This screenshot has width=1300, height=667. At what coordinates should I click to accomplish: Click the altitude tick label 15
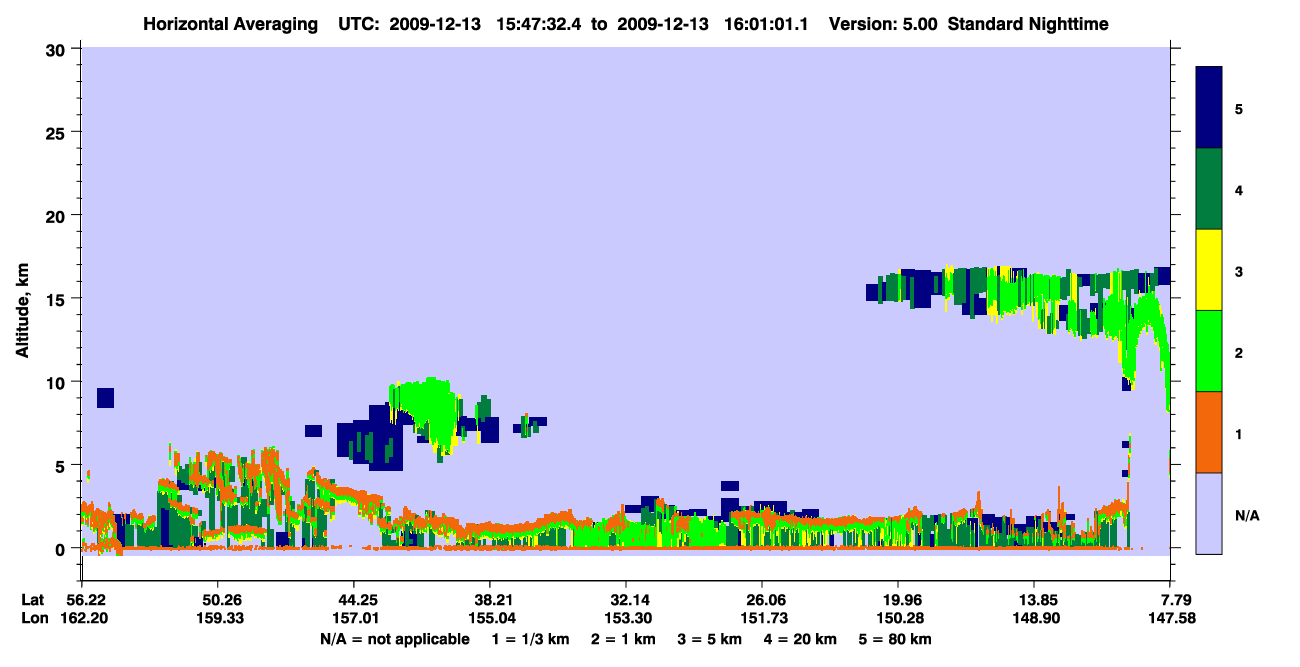[58, 299]
